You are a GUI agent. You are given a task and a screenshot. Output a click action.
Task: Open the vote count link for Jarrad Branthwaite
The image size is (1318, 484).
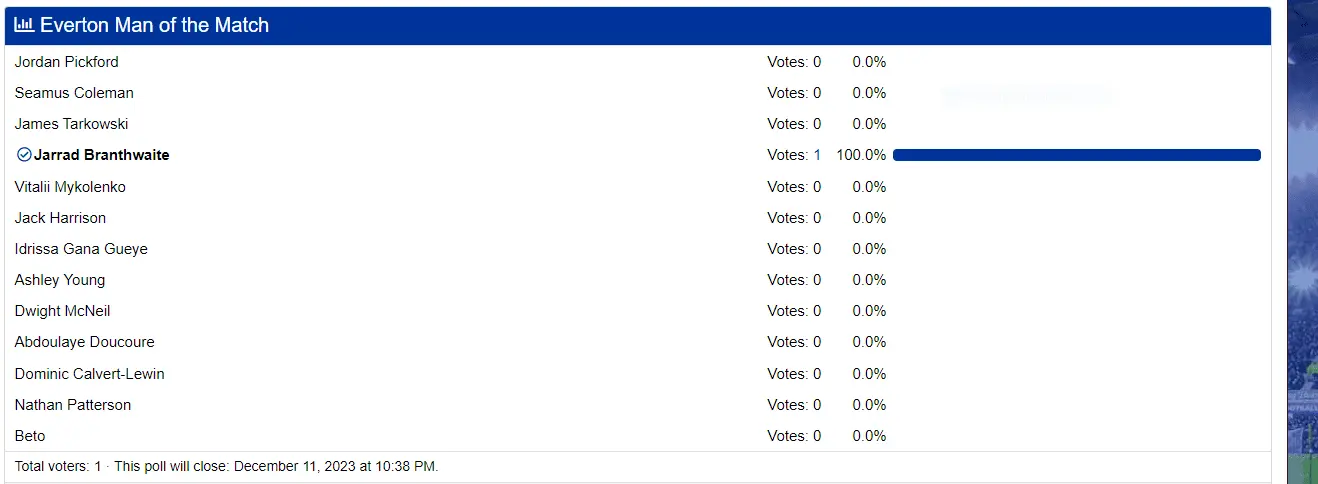click(816, 155)
